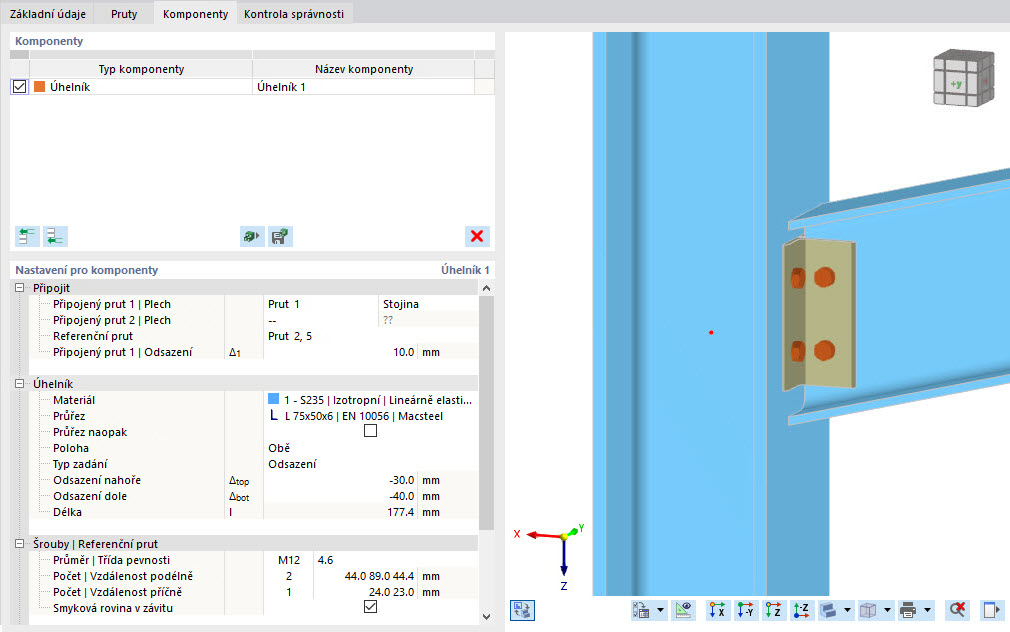1010x632 pixels.
Task: Switch to the Základní údaje tab
Action: click(48, 14)
